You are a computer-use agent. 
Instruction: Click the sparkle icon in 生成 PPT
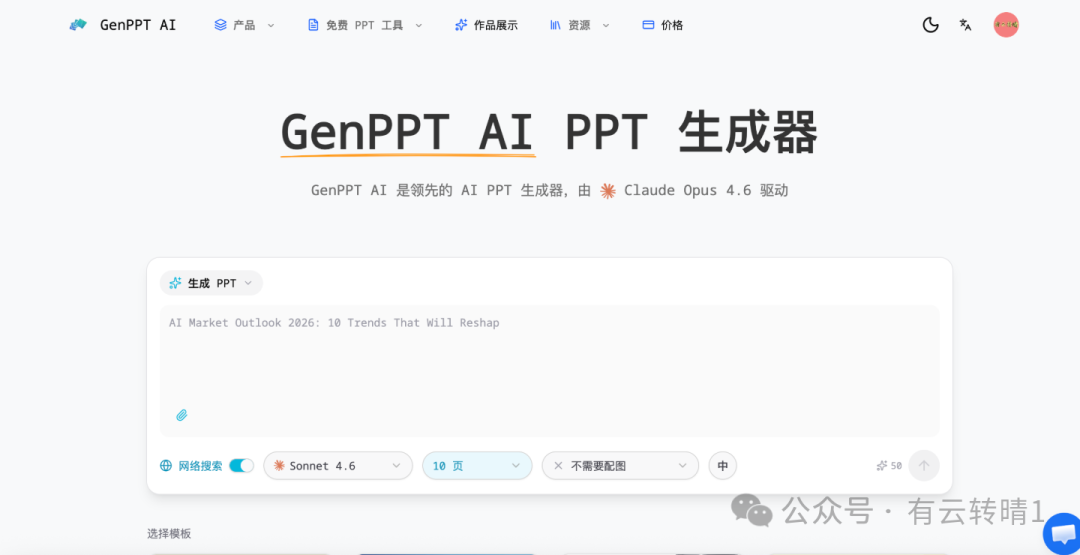click(175, 283)
